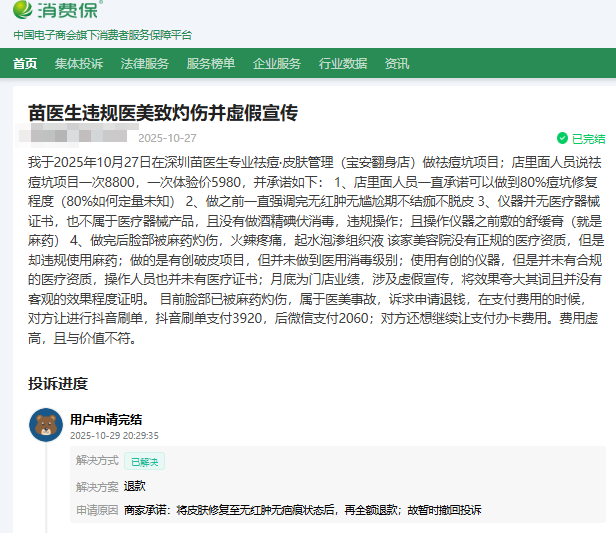Open the 法律服务 page
This screenshot has height=533, width=616.
click(145, 64)
